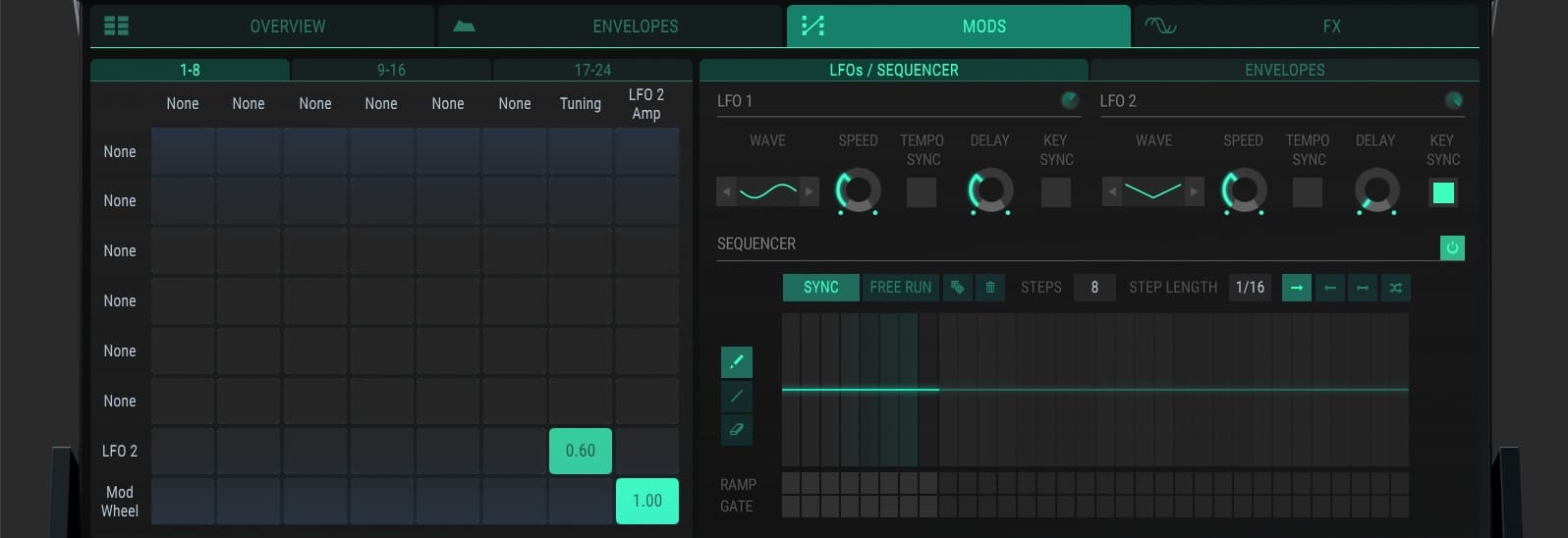Set sequencer direction to back-and-forth arrow
Image resolution: width=1568 pixels, height=538 pixels.
(x=1363, y=287)
